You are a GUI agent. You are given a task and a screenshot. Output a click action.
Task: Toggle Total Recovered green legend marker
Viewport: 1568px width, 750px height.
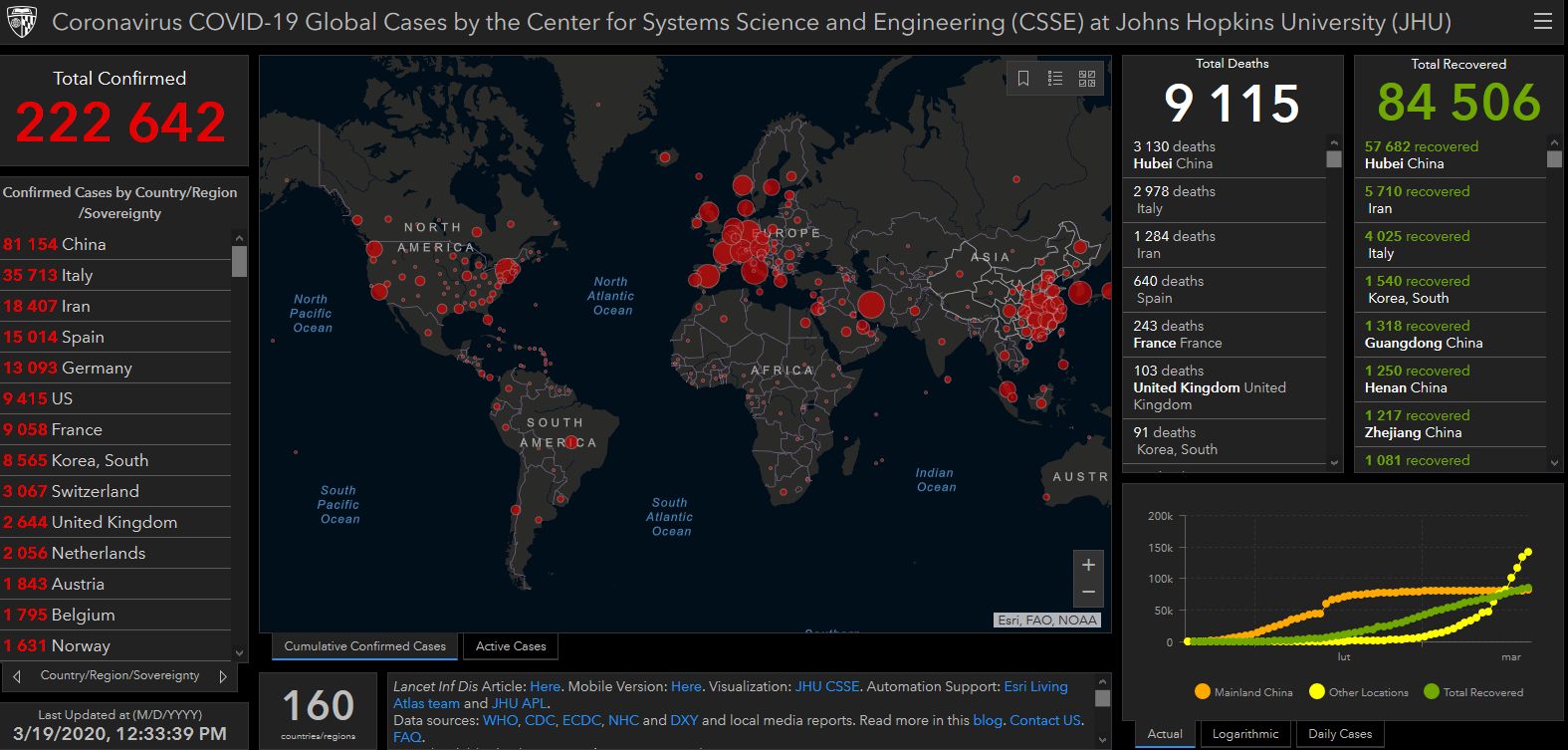pos(1432,691)
